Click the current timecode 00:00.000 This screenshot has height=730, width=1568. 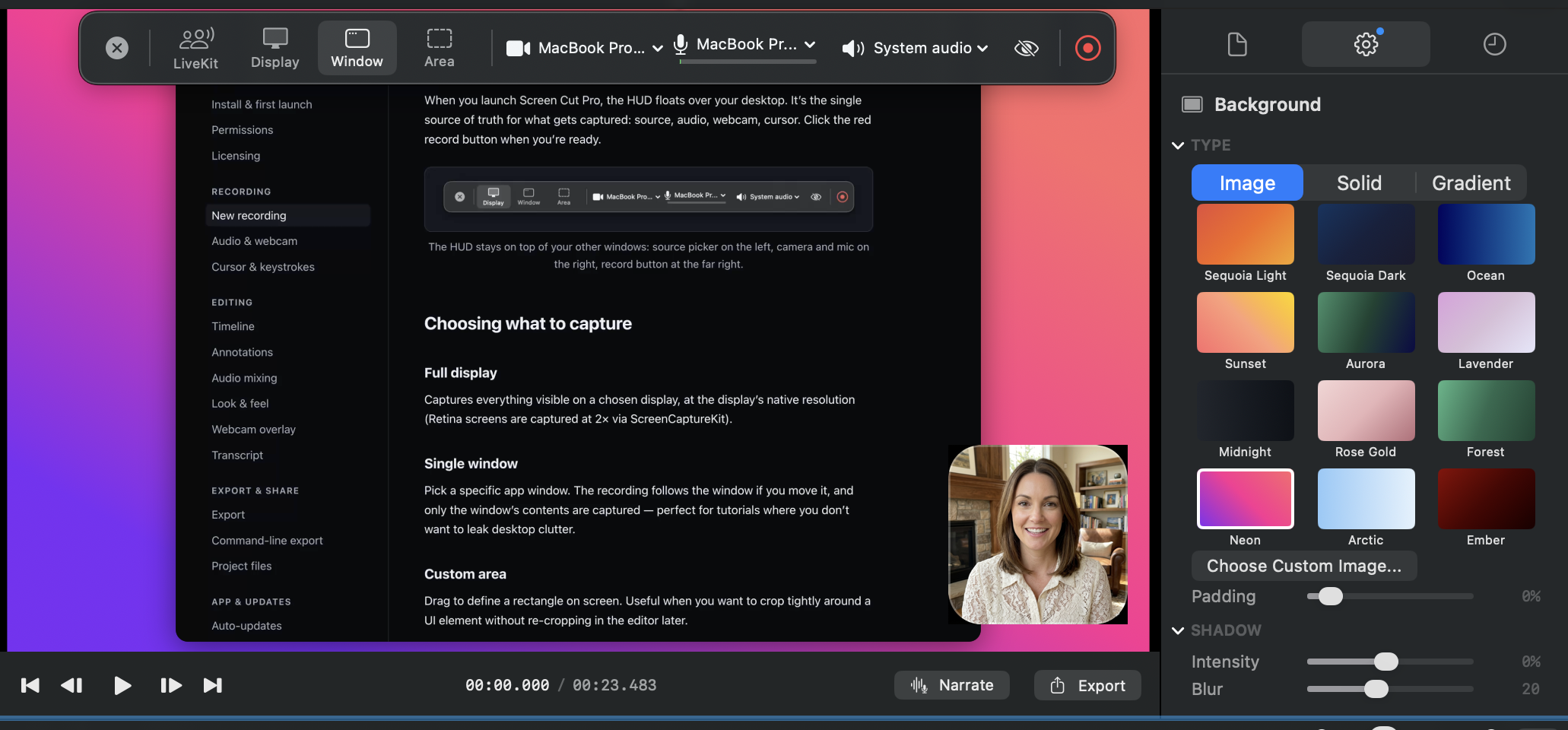pos(507,685)
